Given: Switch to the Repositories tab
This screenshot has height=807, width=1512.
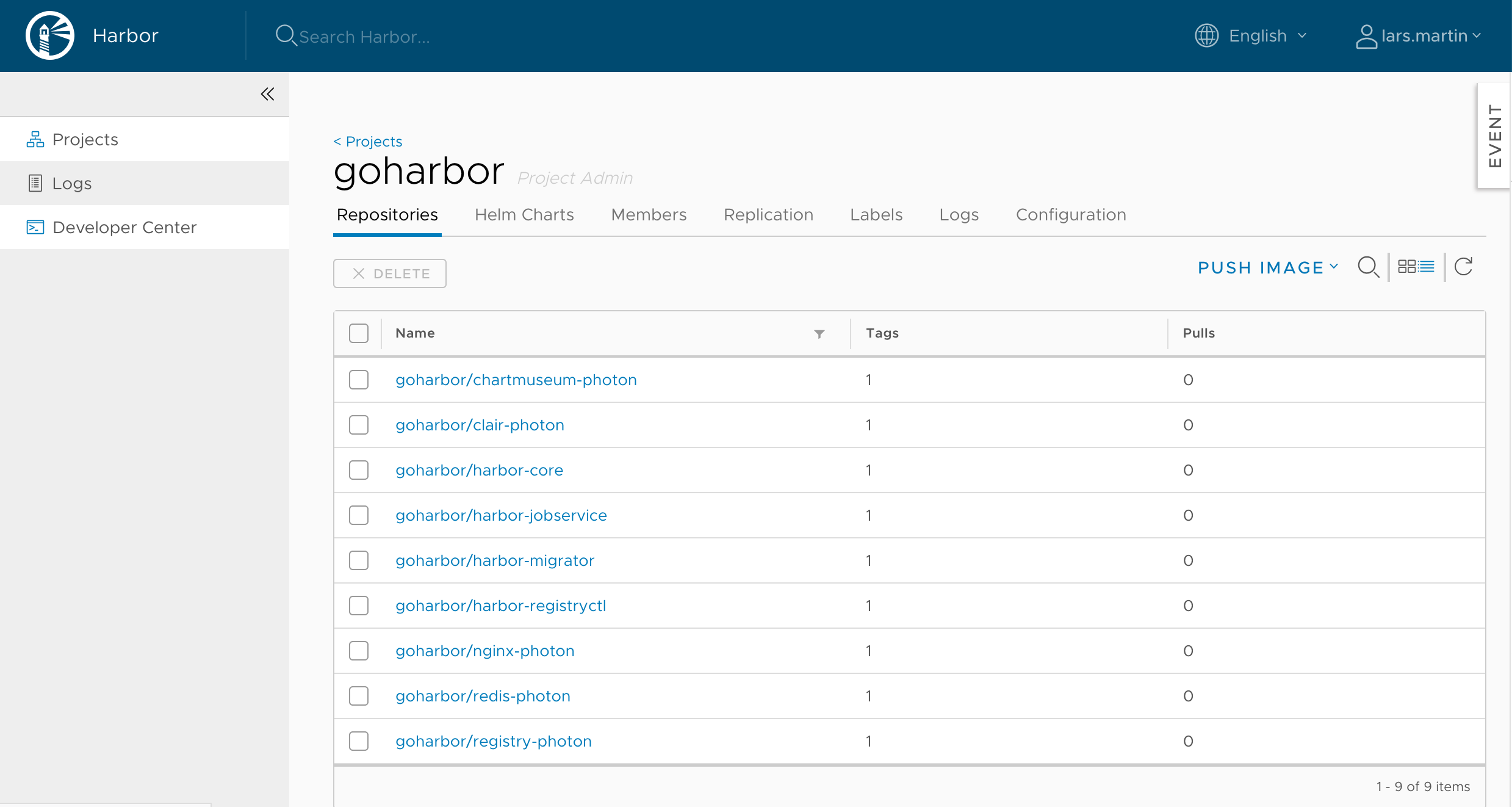Looking at the screenshot, I should 387,215.
